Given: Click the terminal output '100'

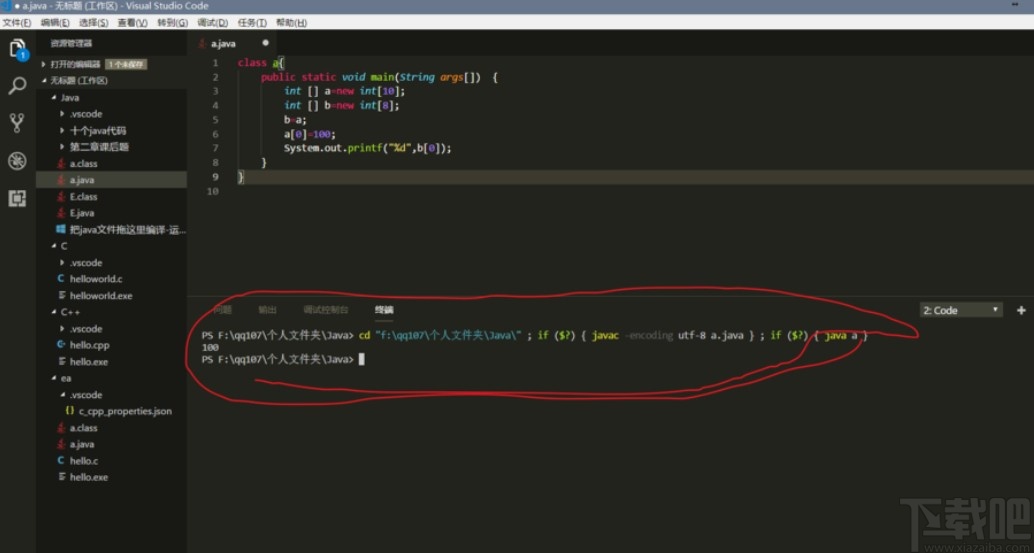Looking at the screenshot, I should click(x=210, y=347).
